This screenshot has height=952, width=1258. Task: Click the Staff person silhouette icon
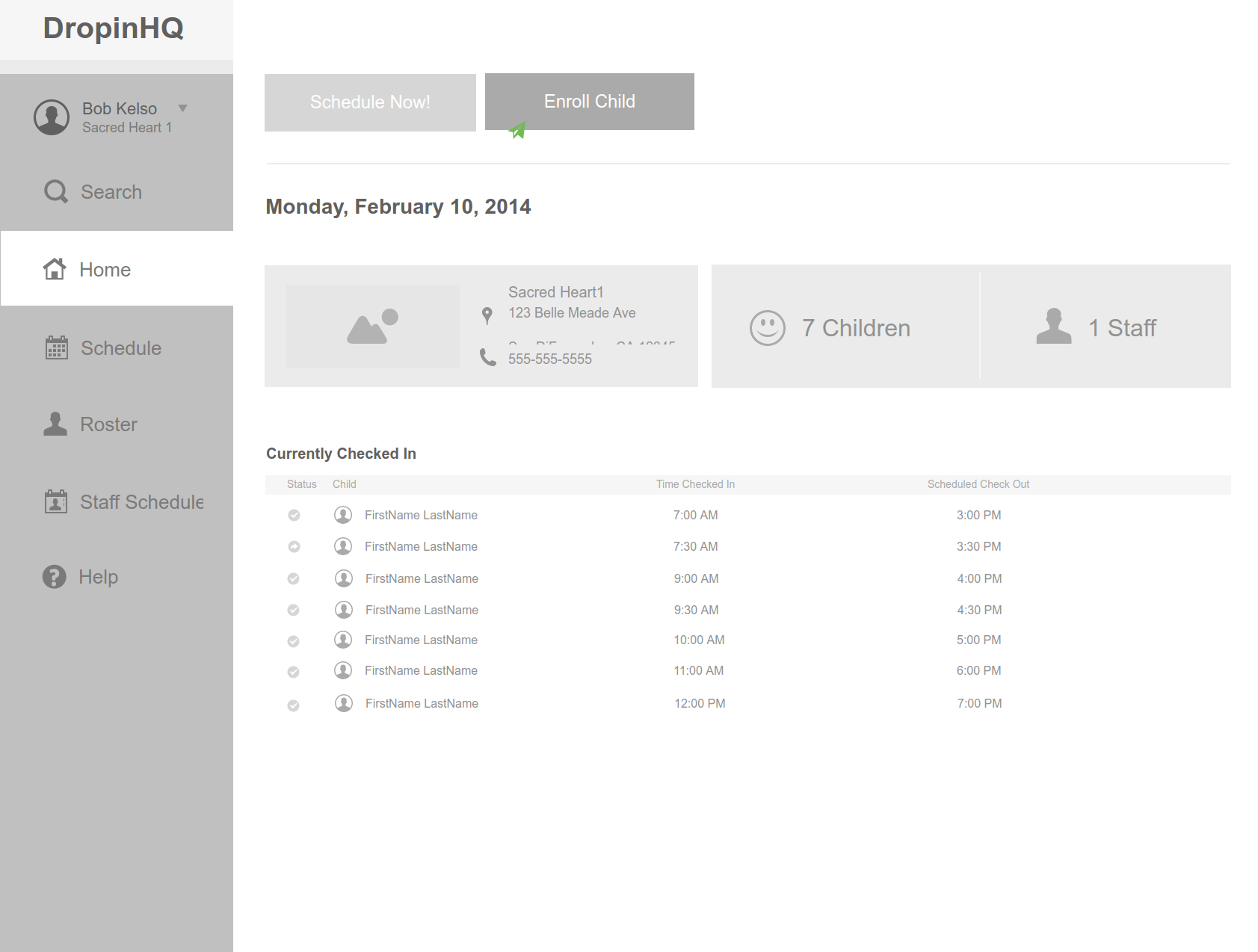click(1054, 326)
